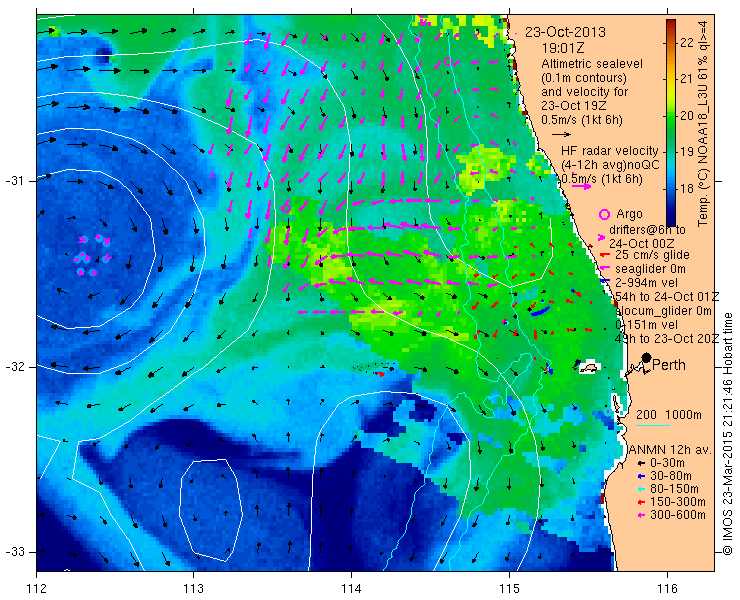Click the magenta HF radar scale arrow
This screenshot has height=600, width=740.
581,186
